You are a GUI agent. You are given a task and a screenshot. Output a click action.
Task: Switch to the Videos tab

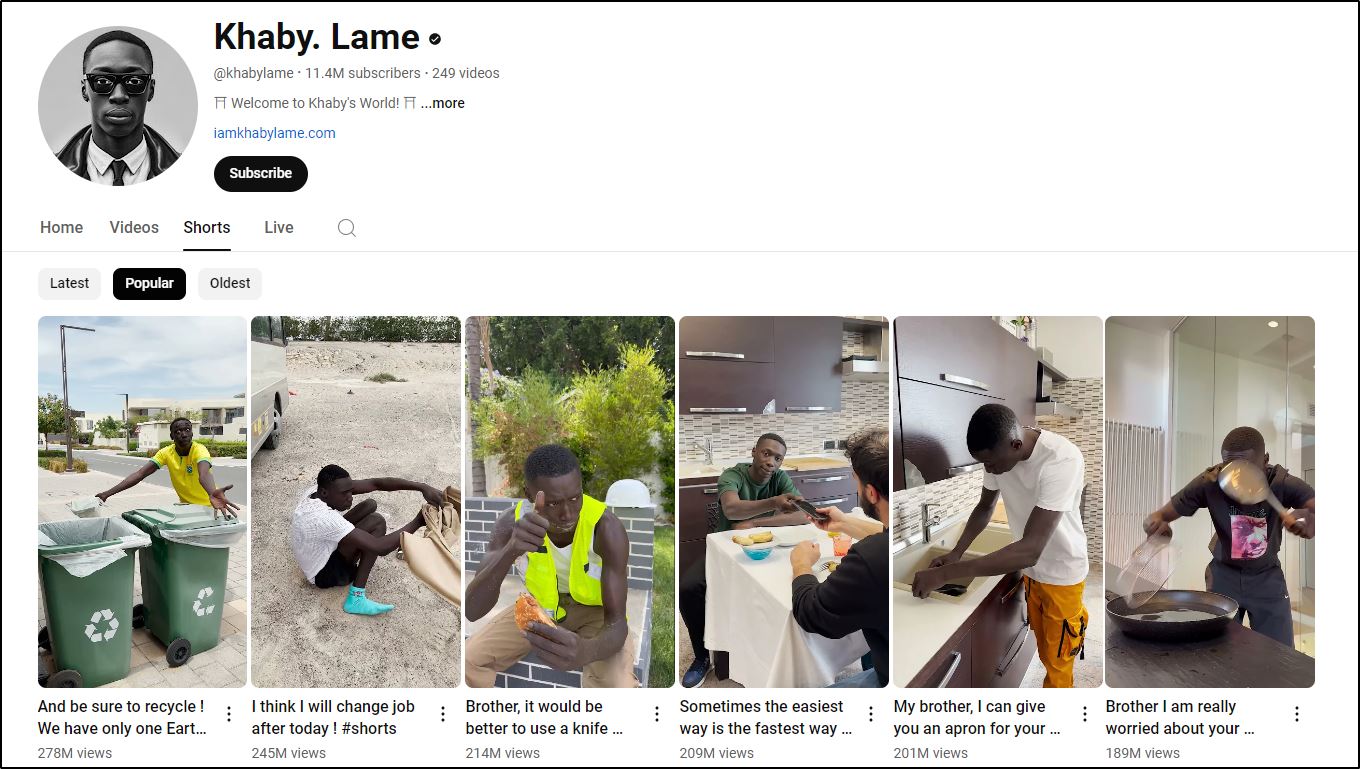coord(134,228)
